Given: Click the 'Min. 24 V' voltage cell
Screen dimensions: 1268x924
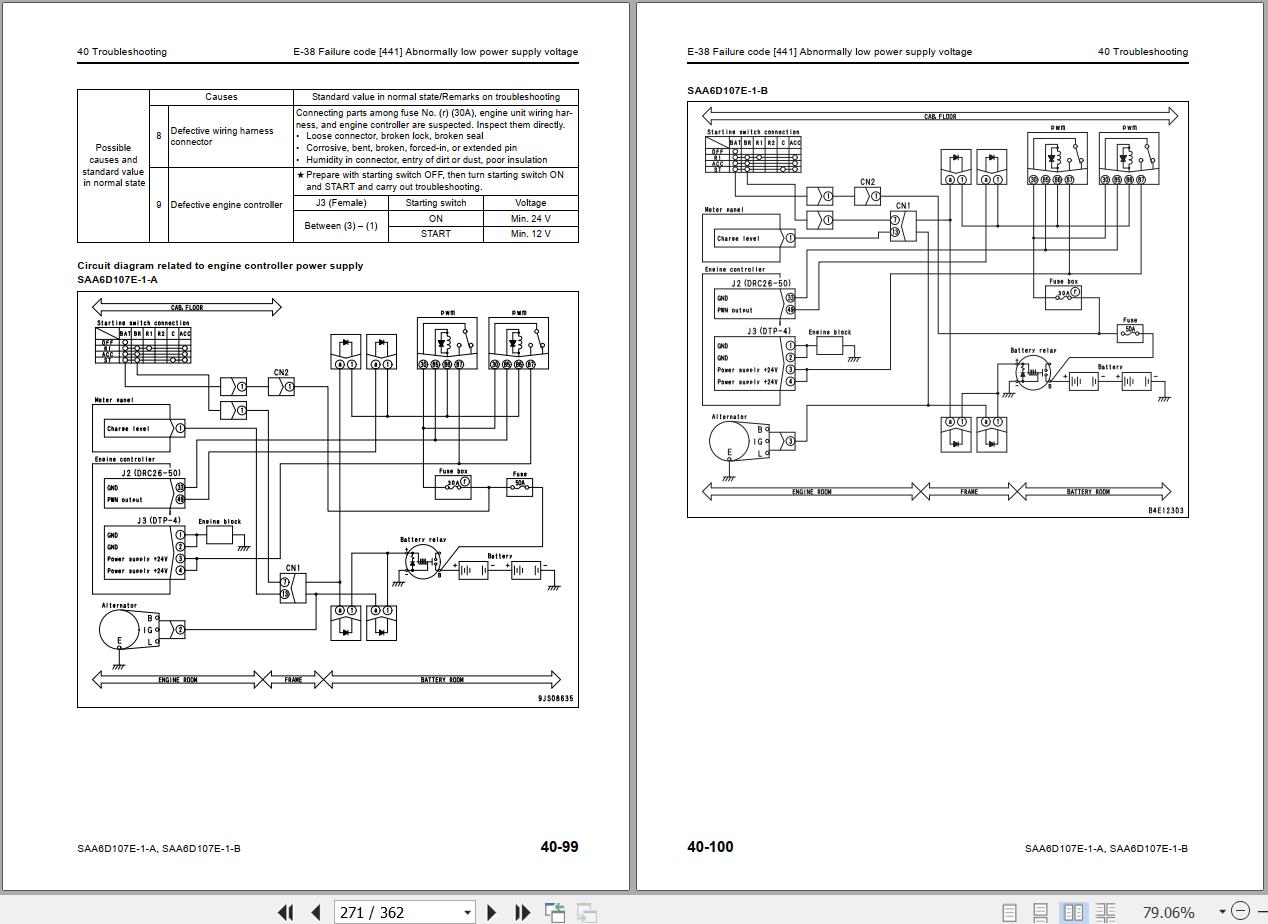Looking at the screenshot, I should pyautogui.click(x=530, y=218).
